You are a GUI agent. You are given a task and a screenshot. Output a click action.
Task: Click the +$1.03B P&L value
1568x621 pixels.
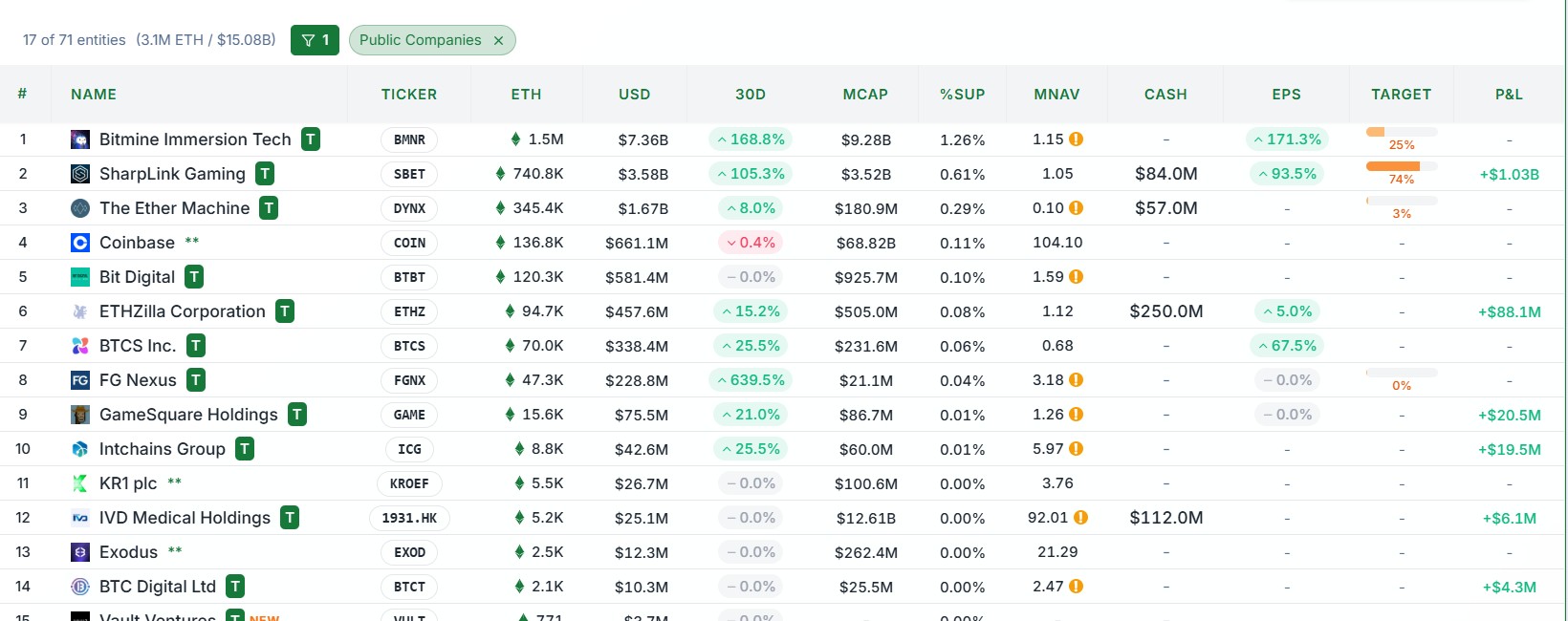coord(1509,174)
